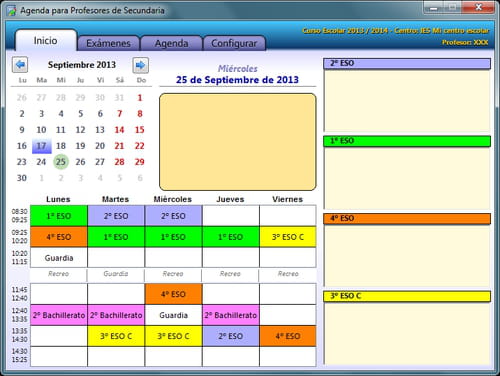The image size is (500, 376).
Task: Select the Inicio tab
Action: click(46, 41)
